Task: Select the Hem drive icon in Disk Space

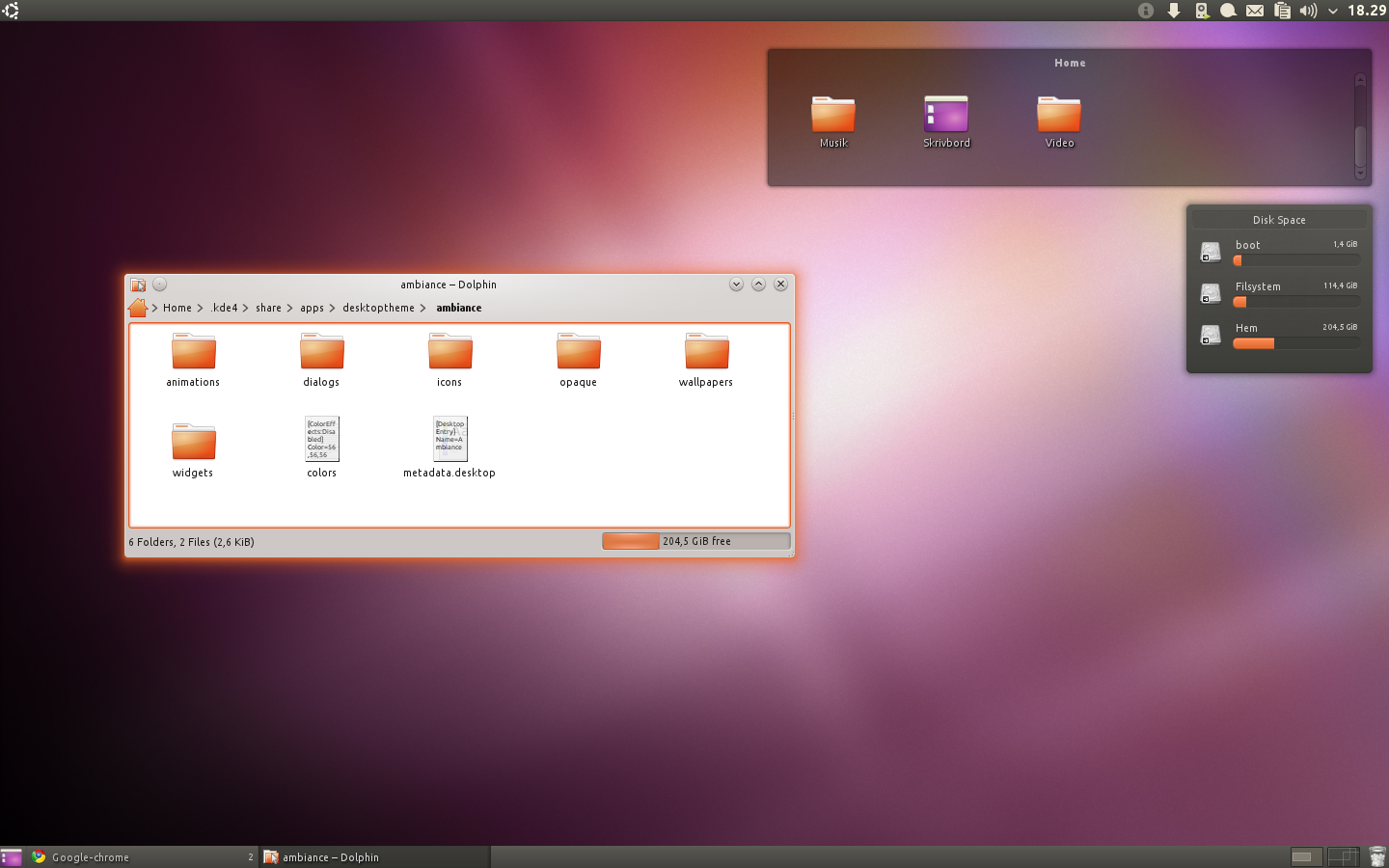Action: [1211, 336]
